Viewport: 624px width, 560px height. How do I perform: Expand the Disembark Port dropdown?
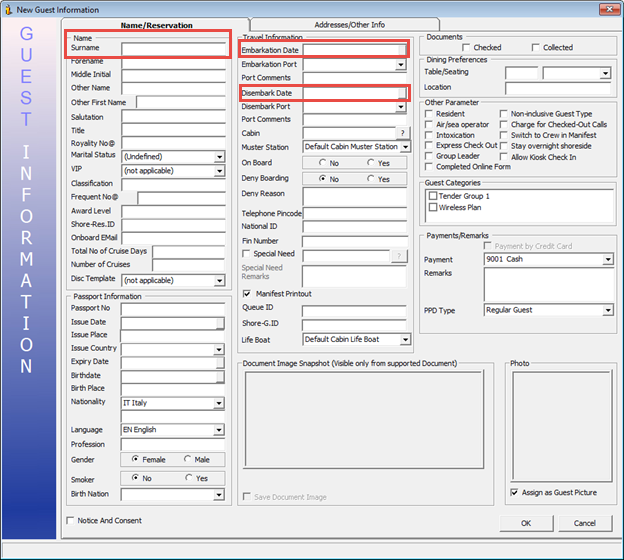coord(401,107)
